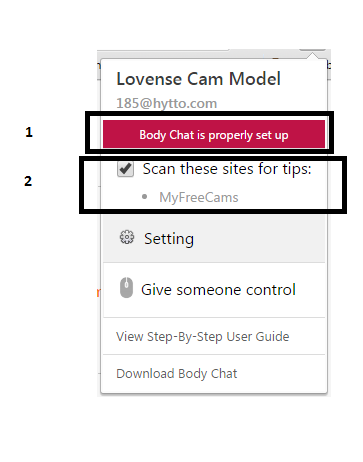Choose the Give someone control option

(x=218, y=290)
